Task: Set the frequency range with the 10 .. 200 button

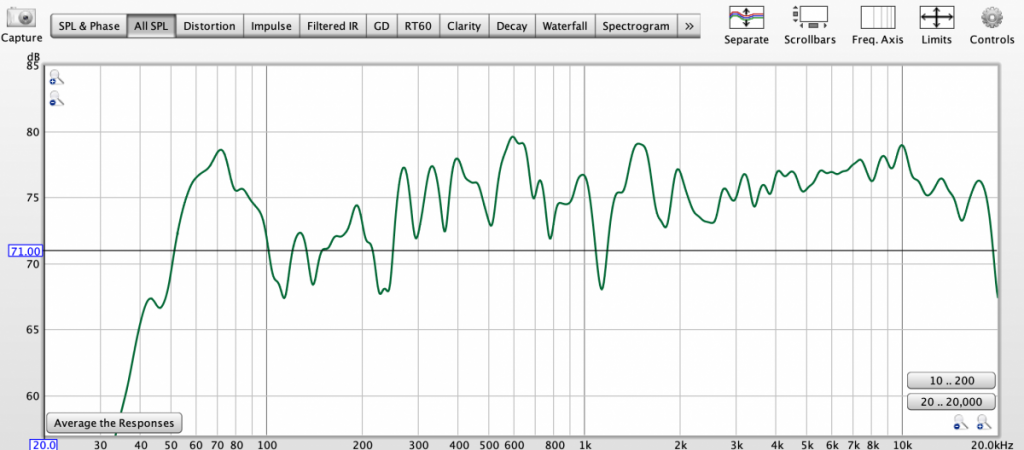Action: [x=951, y=381]
